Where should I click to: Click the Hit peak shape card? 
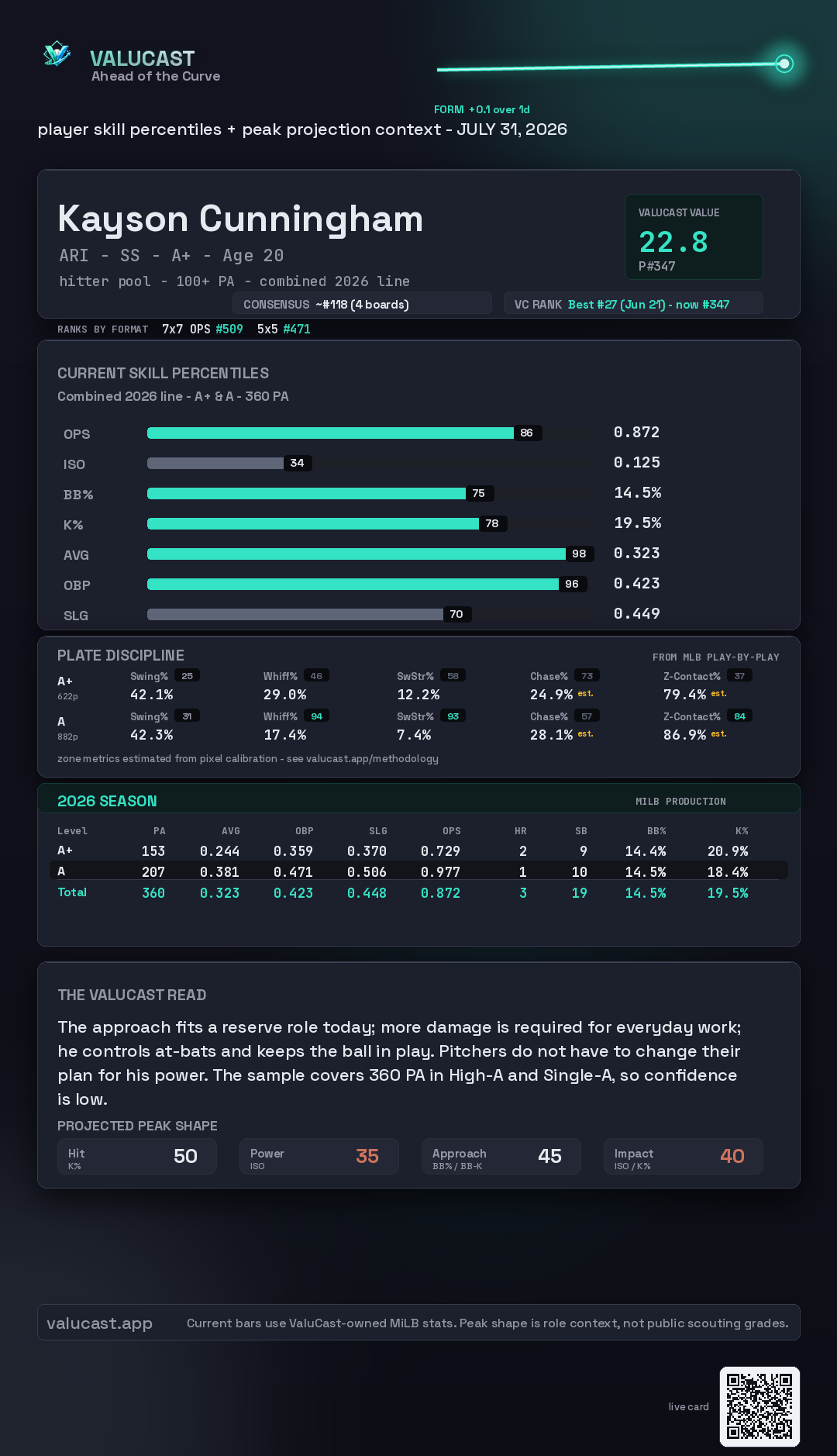137,1156
